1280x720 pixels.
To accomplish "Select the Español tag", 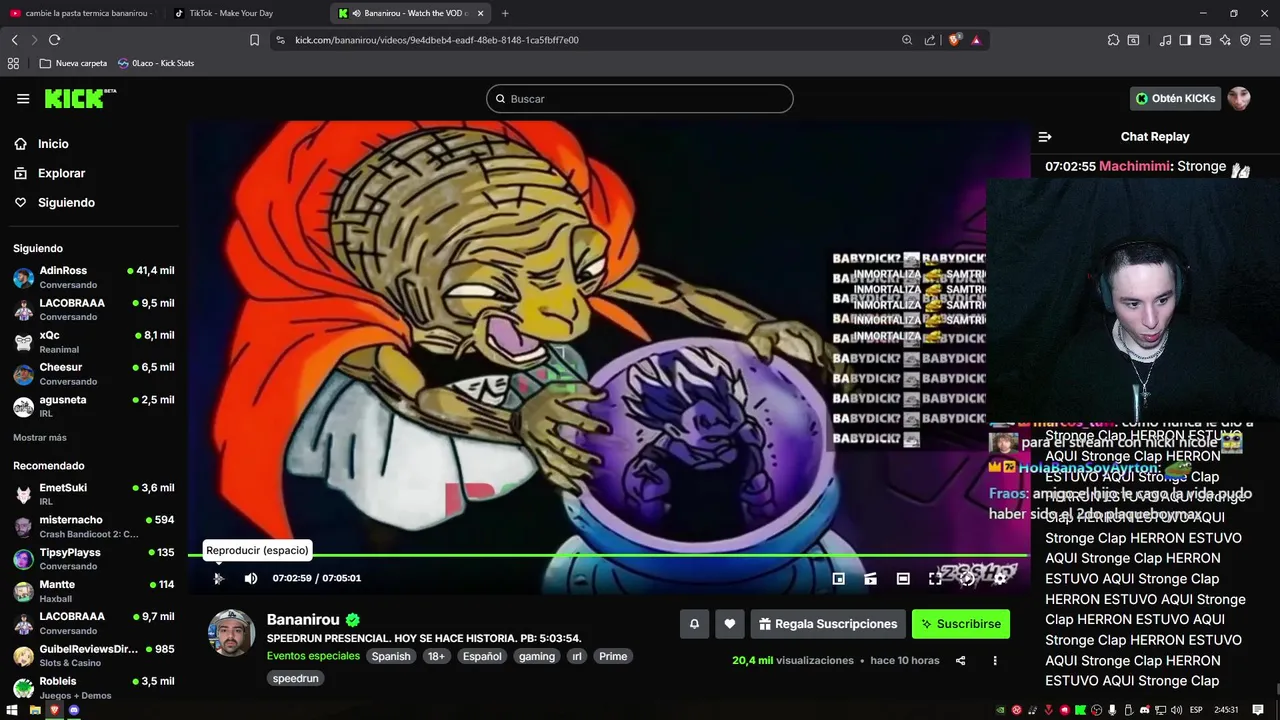I will coord(482,656).
